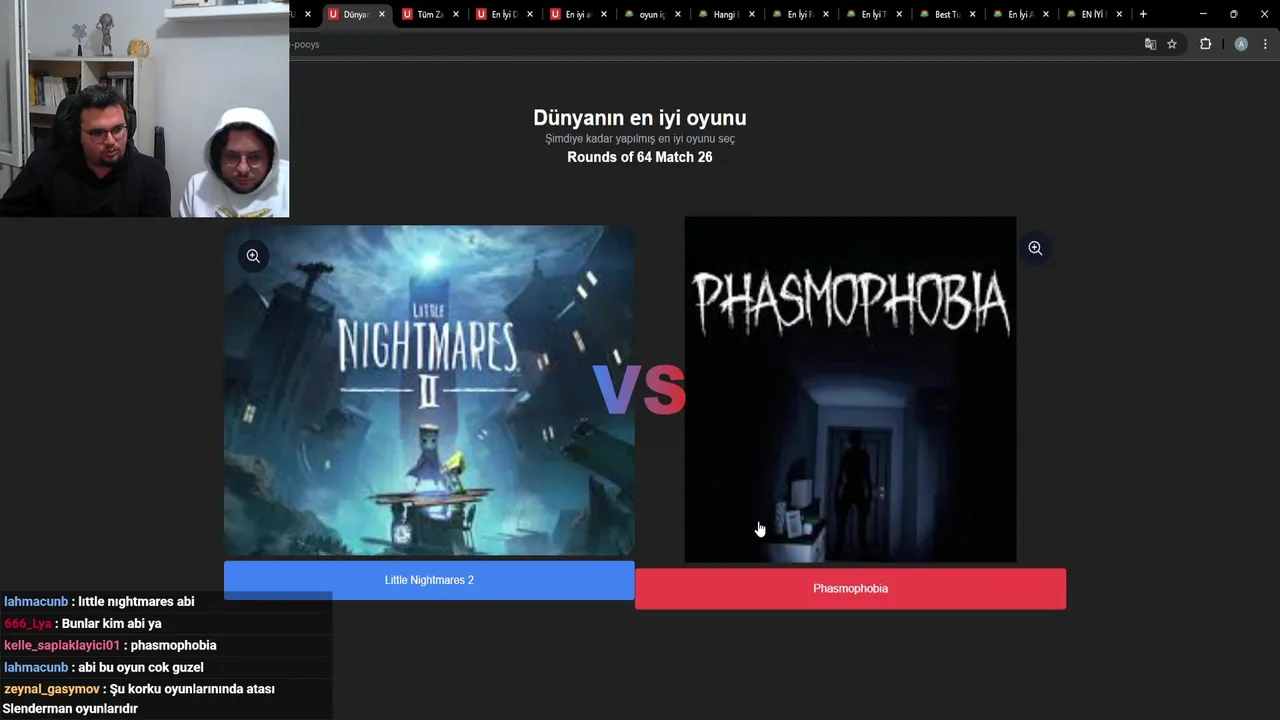Click the translate page icon in address bar
Screen dimensions: 1280x720
(1150, 44)
